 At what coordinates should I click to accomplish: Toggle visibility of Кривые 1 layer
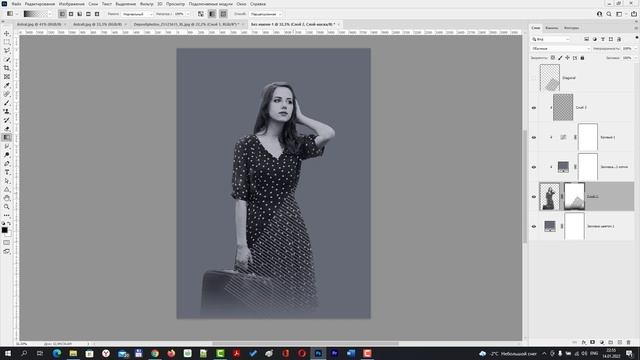click(534, 138)
